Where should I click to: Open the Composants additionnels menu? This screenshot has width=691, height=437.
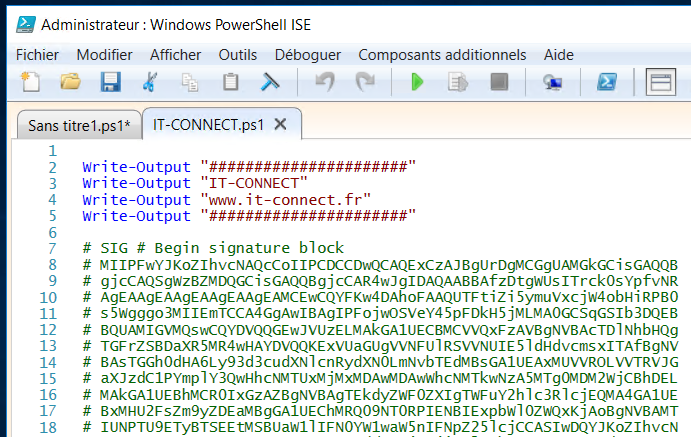[x=442, y=55]
